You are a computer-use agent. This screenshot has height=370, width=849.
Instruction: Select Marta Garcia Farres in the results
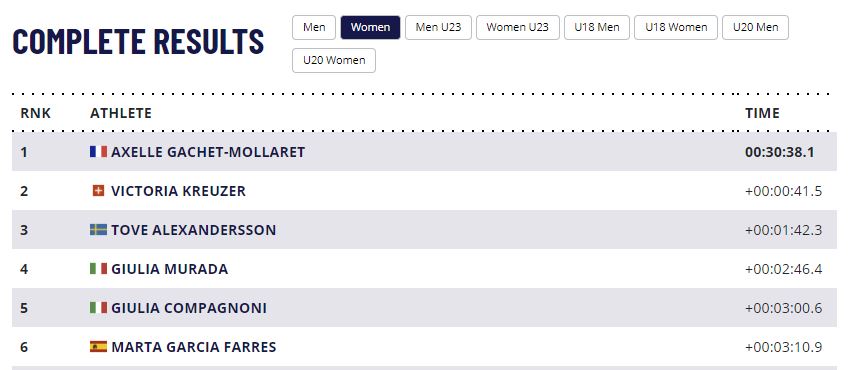[x=193, y=347]
